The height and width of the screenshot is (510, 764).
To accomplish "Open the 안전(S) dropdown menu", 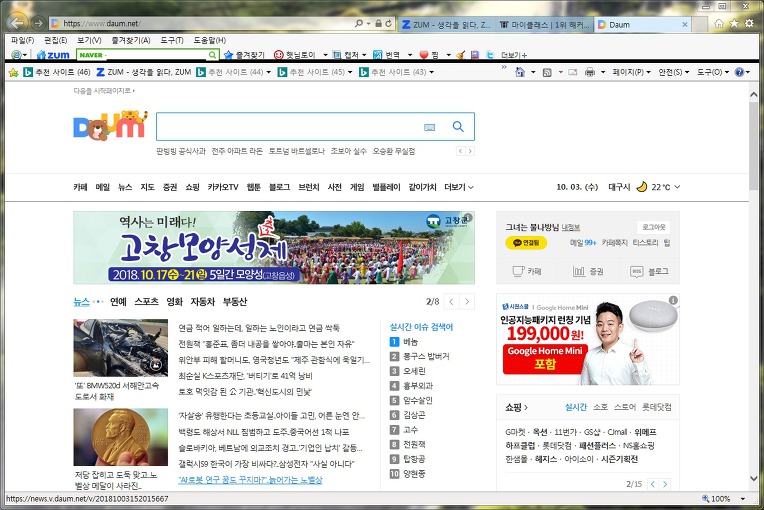I will (x=674, y=72).
